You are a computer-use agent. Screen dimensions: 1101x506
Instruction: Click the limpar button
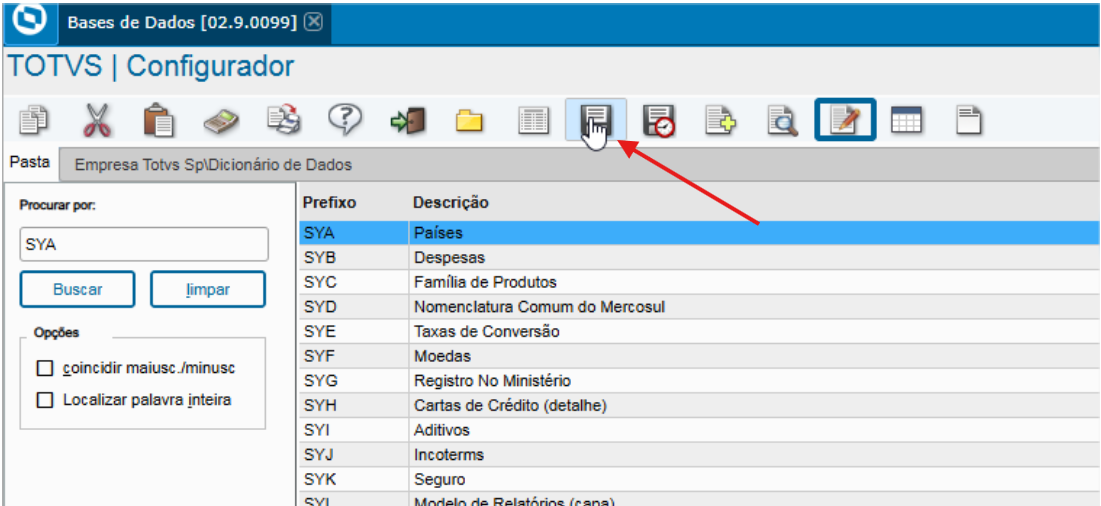click(208, 289)
